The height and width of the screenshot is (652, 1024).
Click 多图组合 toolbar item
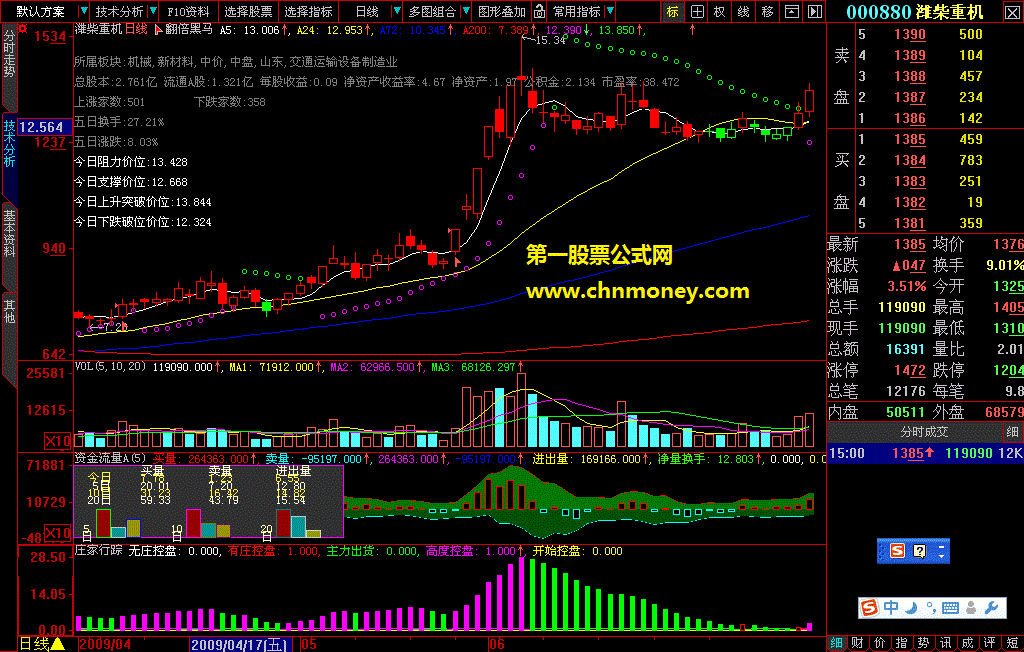point(432,12)
